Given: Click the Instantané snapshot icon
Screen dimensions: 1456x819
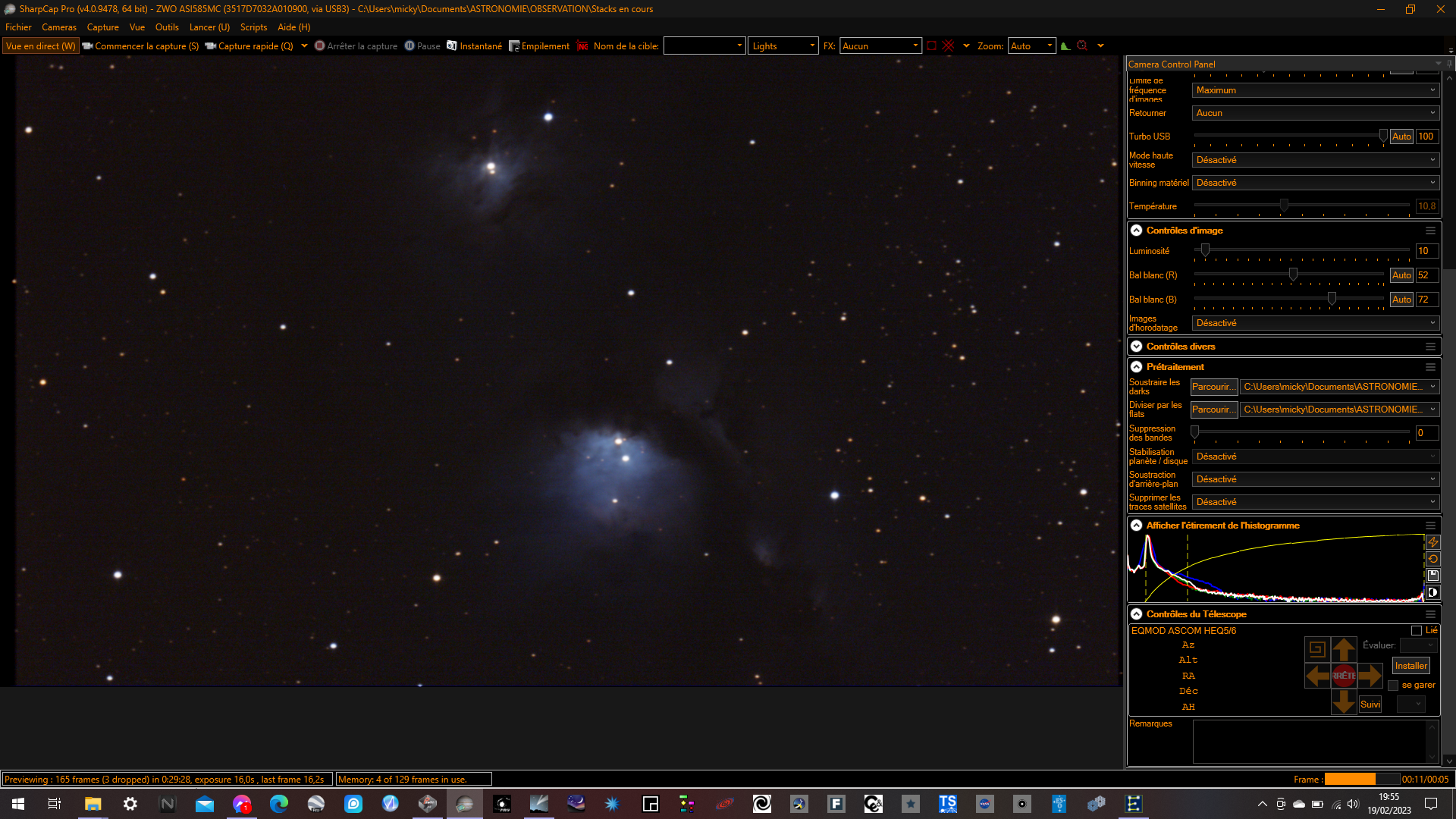Looking at the screenshot, I should click(x=452, y=45).
